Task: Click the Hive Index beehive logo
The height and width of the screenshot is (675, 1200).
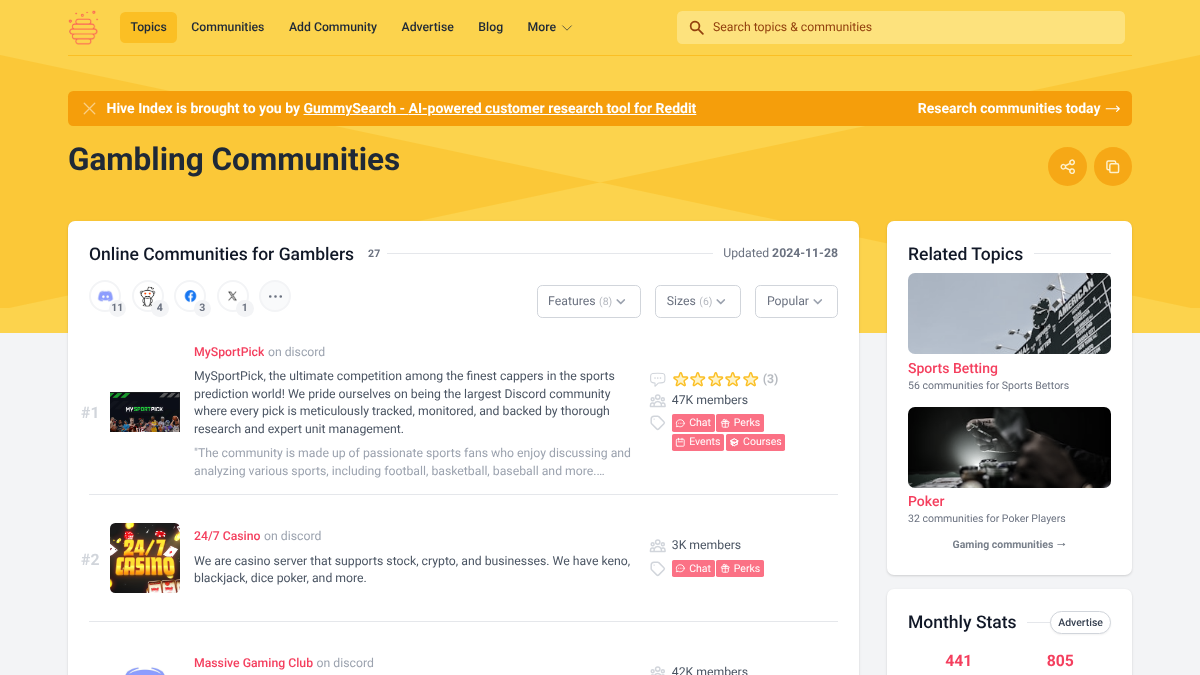Action: tap(84, 28)
